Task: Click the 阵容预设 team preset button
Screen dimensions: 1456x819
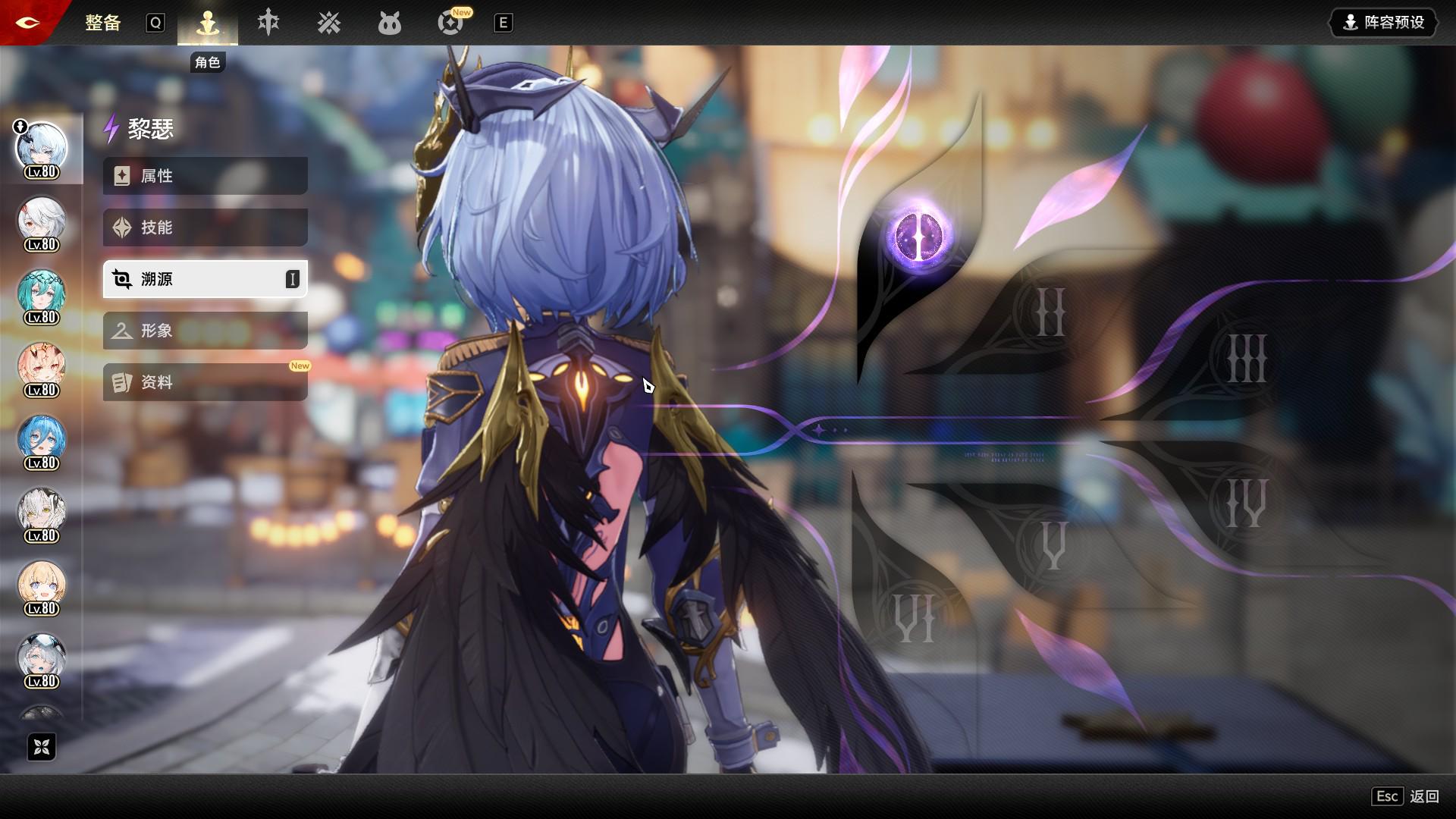Action: tap(1384, 23)
